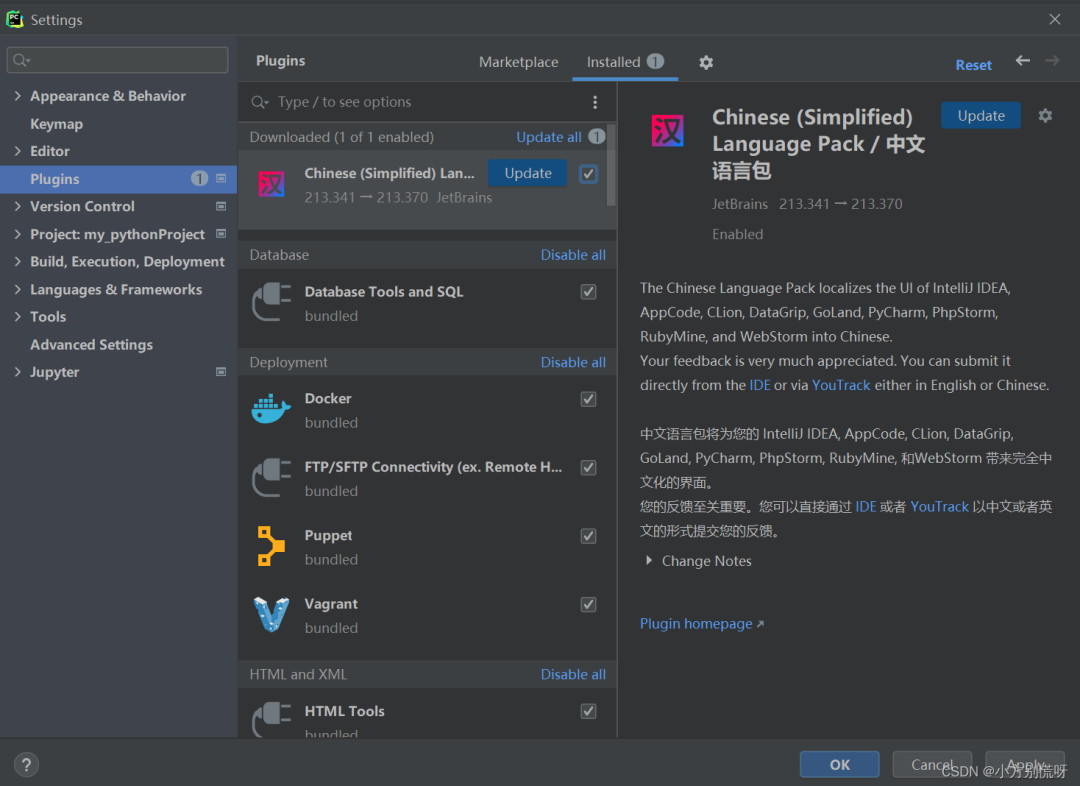The image size is (1080, 786).
Task: Uncheck the Chinese (Simplified) Language Pack checkbox
Action: [588, 174]
